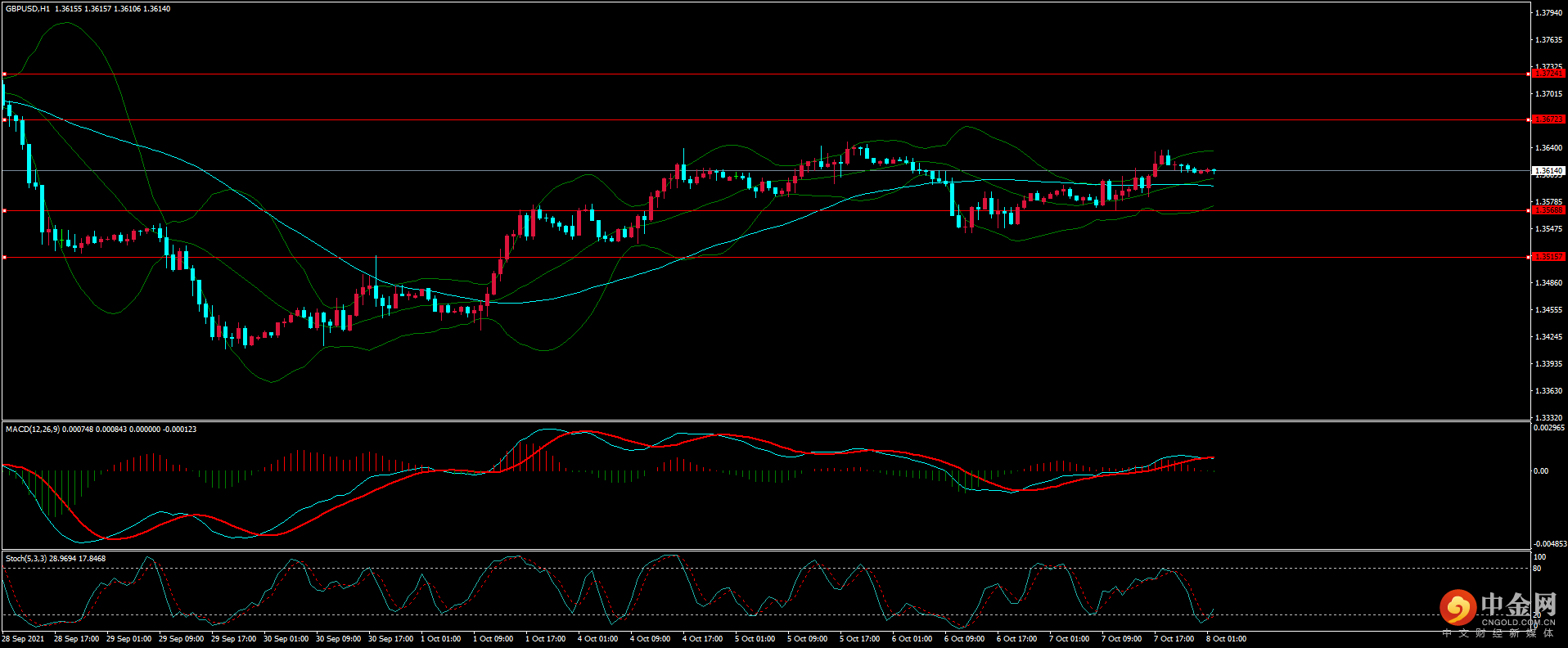Click the 6 Oct 17:00 time label
This screenshot has height=648, width=1568.
point(1017,639)
